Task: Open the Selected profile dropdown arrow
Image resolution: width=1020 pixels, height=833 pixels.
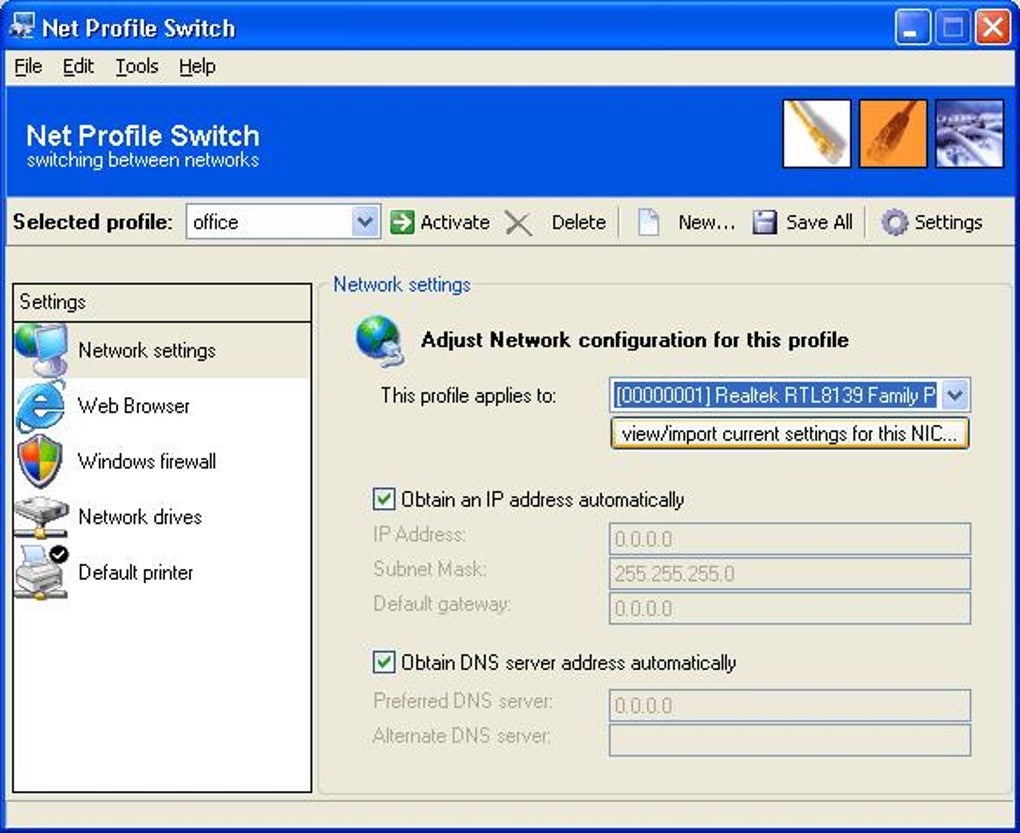Action: click(365, 222)
